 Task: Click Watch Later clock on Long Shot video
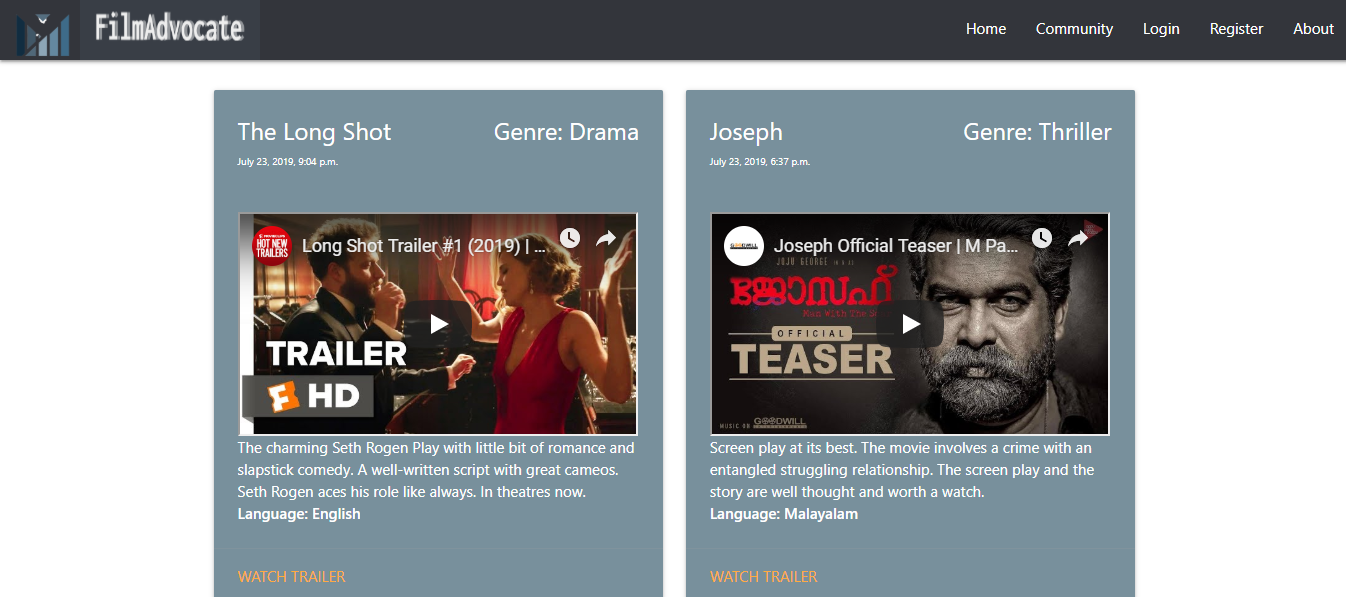click(x=569, y=238)
